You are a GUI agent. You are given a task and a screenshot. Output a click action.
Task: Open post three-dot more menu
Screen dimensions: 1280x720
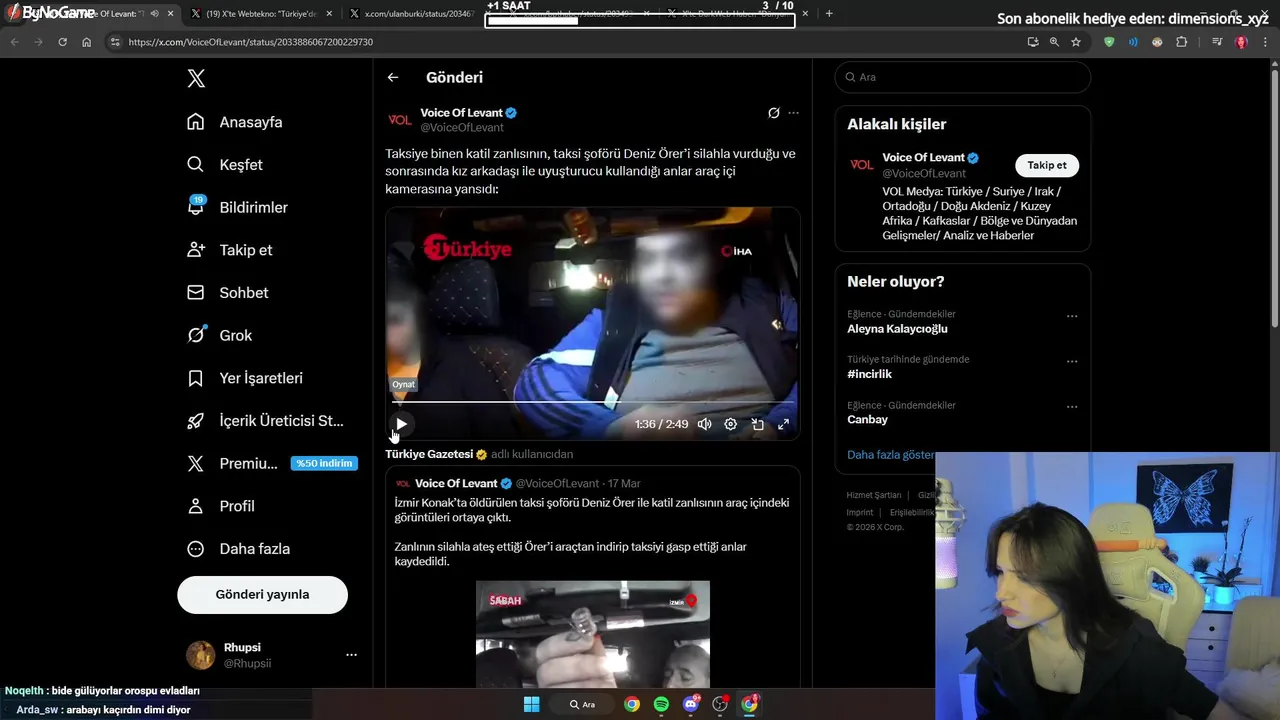click(x=793, y=113)
